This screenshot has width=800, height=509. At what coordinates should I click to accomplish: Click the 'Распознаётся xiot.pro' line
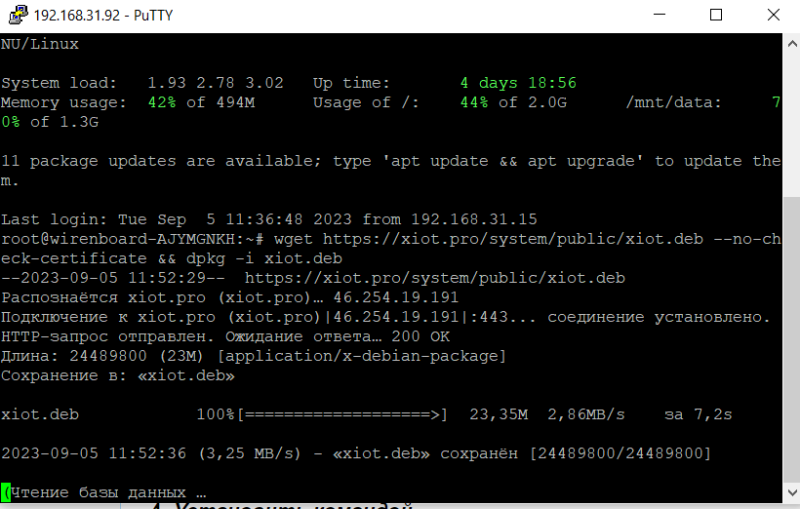click(x=230, y=297)
